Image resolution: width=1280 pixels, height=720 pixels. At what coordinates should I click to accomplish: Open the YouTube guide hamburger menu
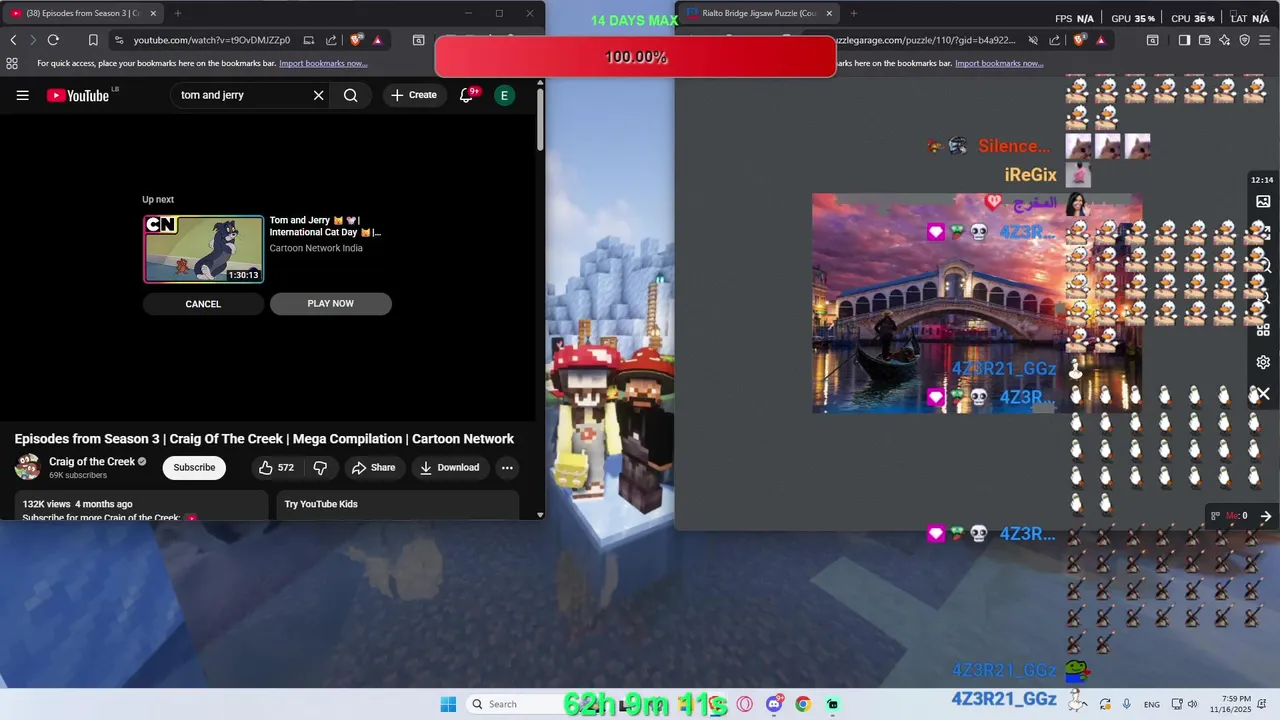[23, 95]
